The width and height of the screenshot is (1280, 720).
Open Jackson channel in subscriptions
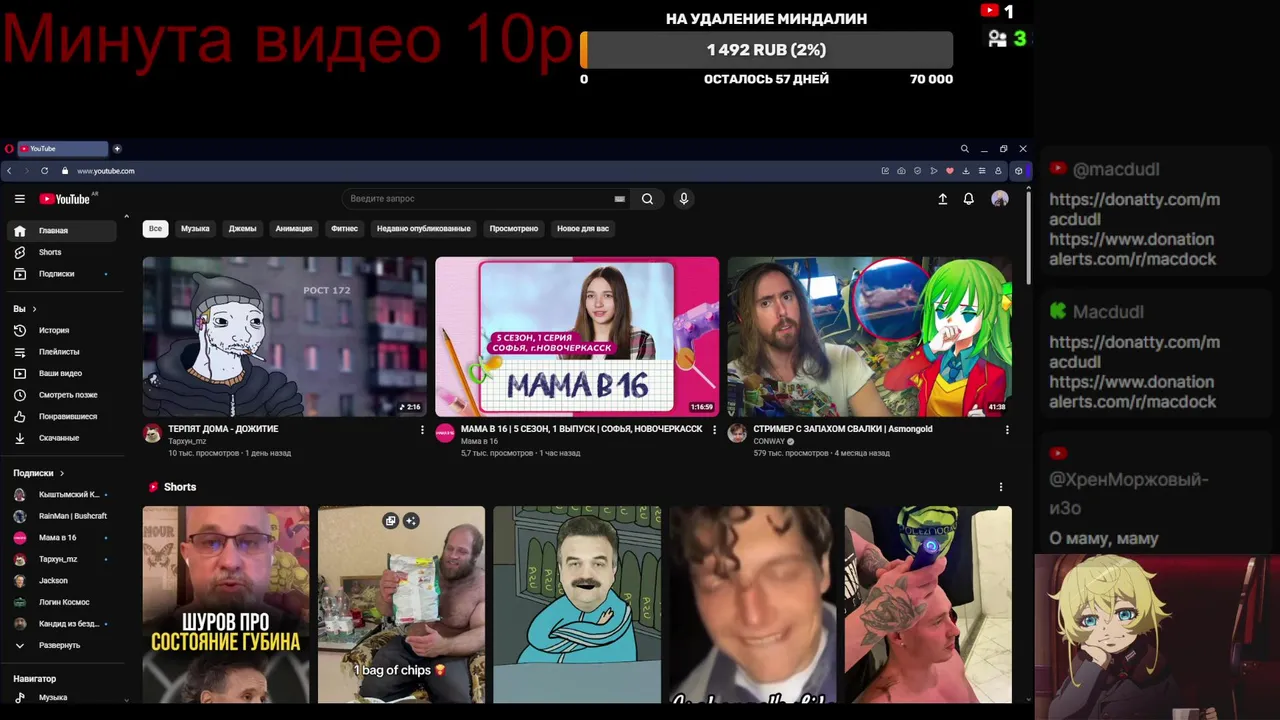62,581
